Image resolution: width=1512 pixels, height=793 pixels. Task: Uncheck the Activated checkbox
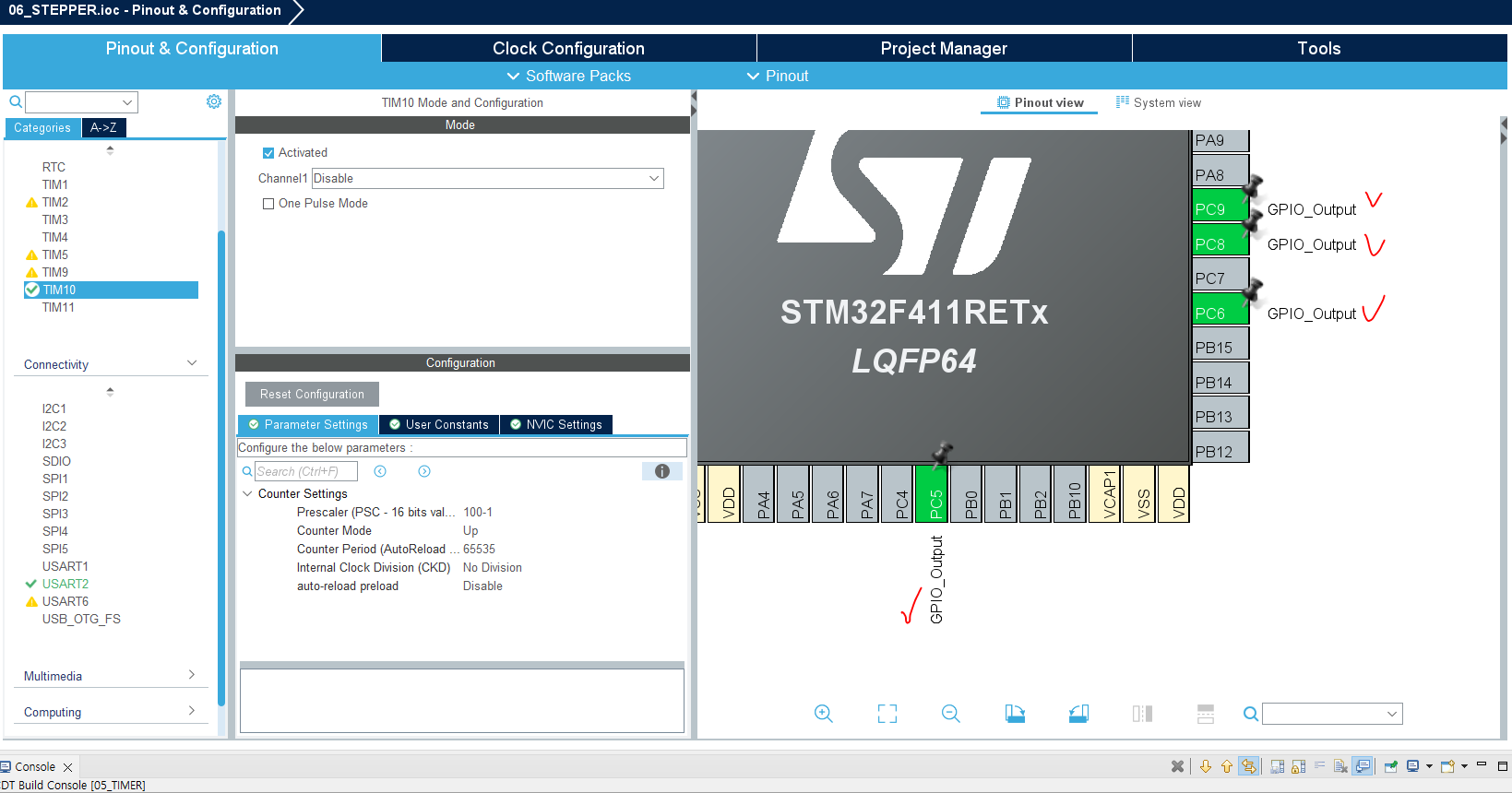[268, 153]
